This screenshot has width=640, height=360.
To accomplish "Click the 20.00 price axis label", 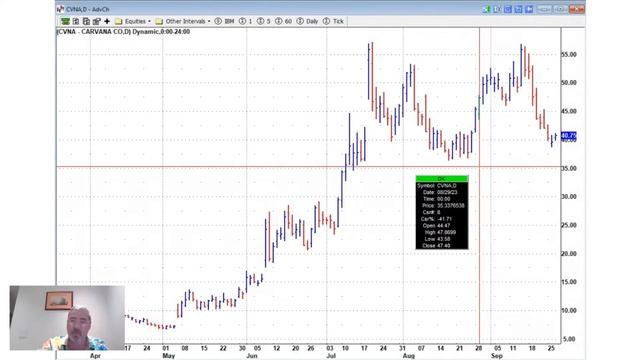I will click(569, 253).
